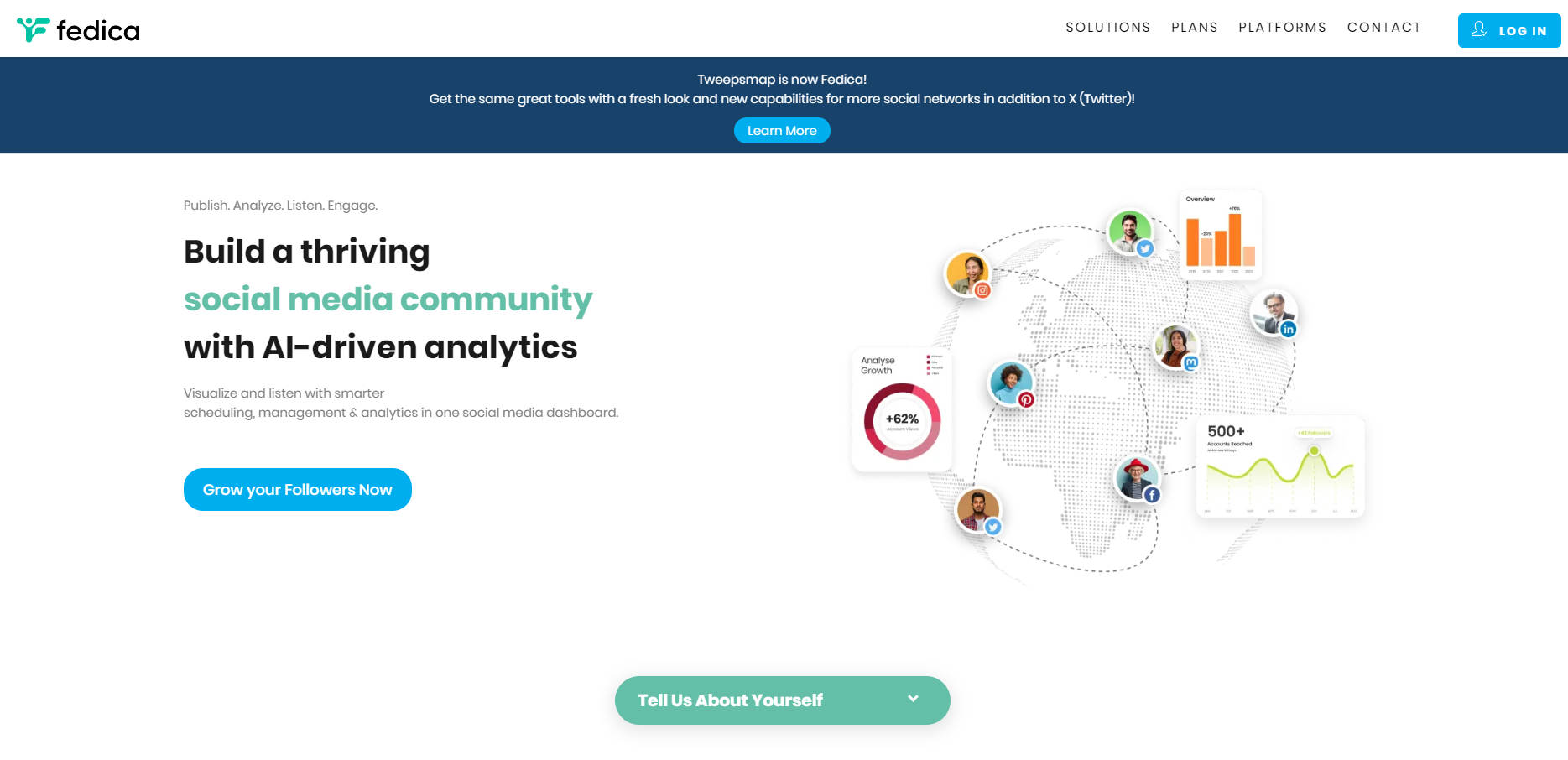This screenshot has width=1568, height=760.
Task: Click the social media community headline text
Action: [x=388, y=299]
